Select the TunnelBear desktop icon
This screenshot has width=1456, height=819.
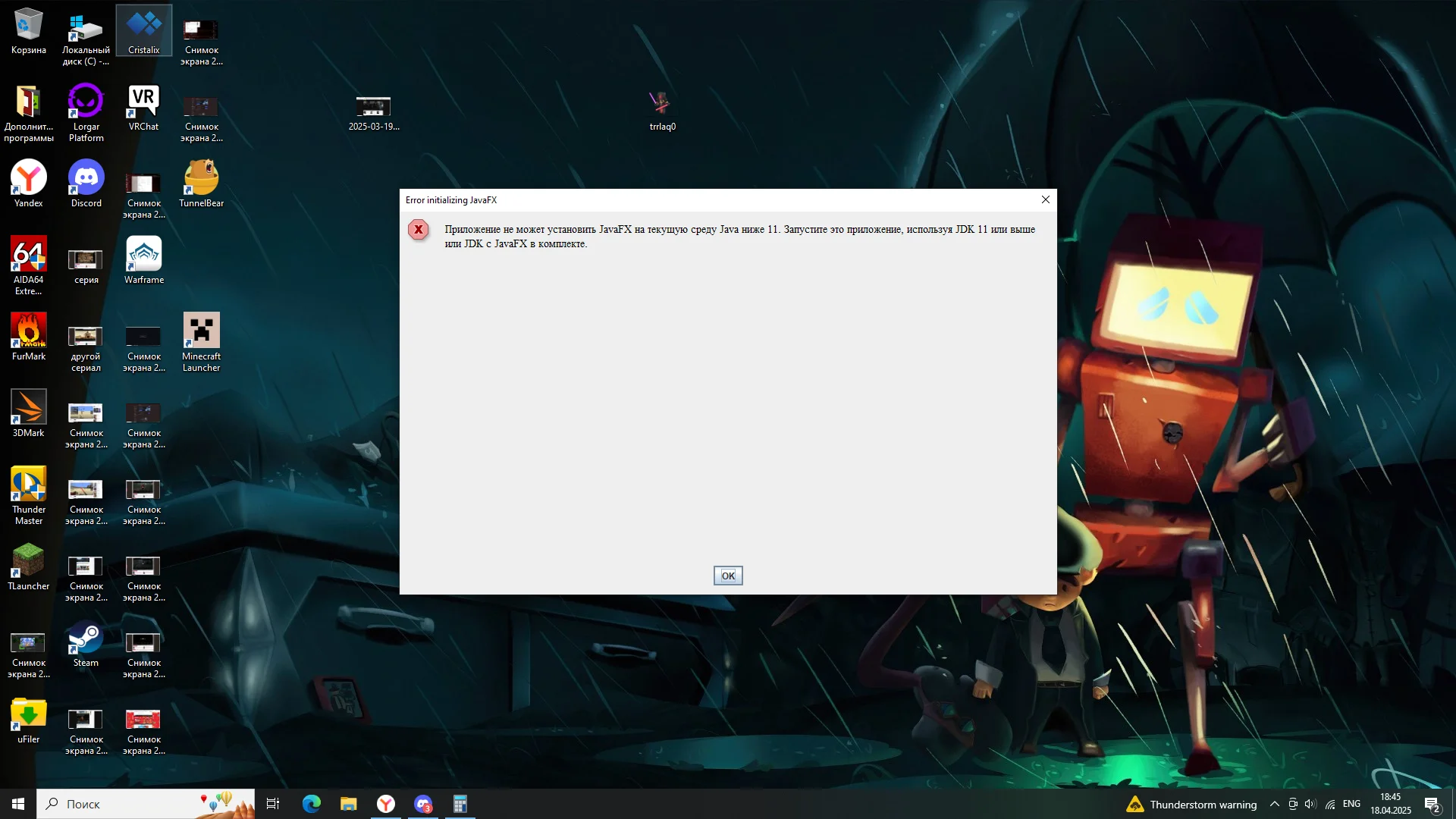[x=202, y=184]
